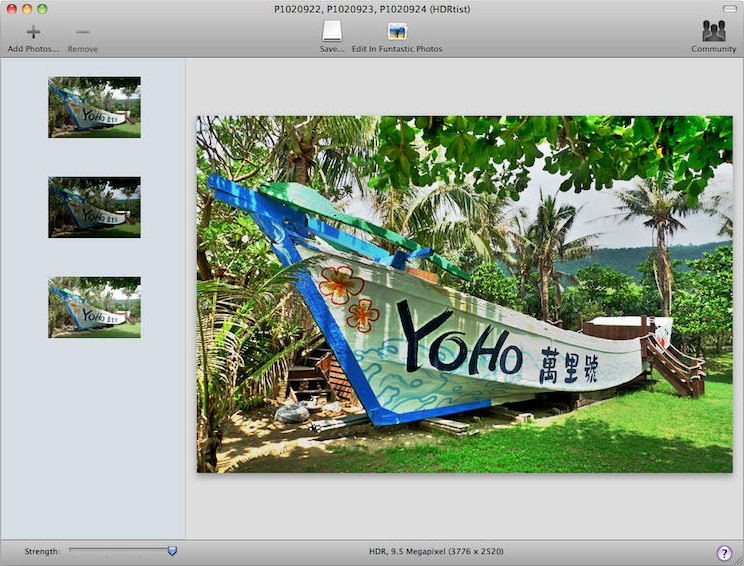744x566 pixels.
Task: Click the purple help question mark button
Action: (724, 553)
